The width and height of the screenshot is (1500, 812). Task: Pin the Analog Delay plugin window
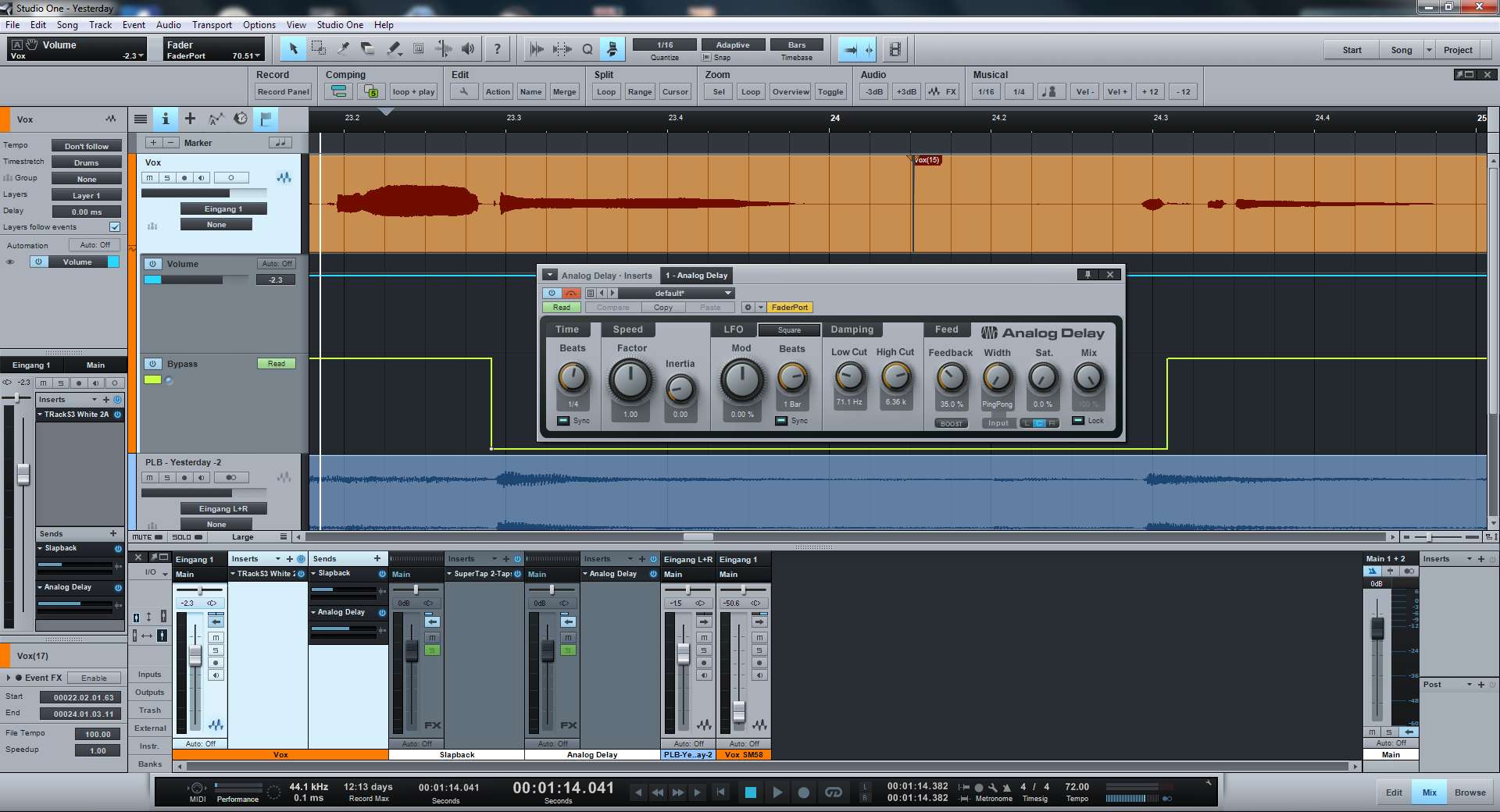[x=1087, y=274]
